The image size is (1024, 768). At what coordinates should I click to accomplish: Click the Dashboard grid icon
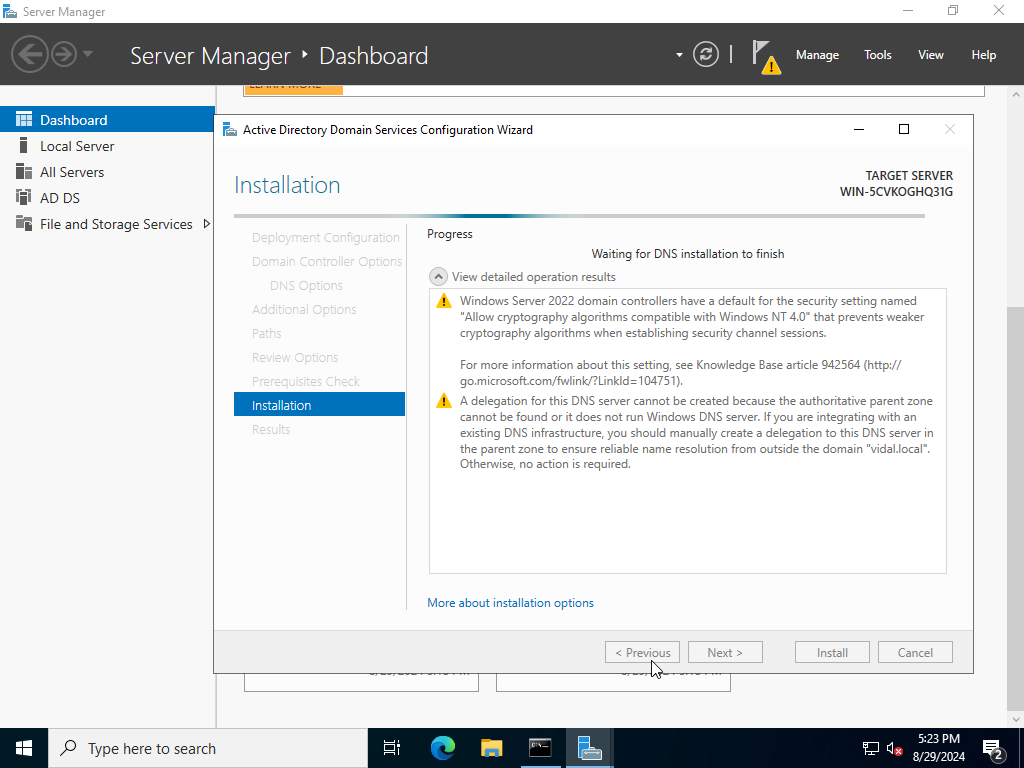point(24,120)
